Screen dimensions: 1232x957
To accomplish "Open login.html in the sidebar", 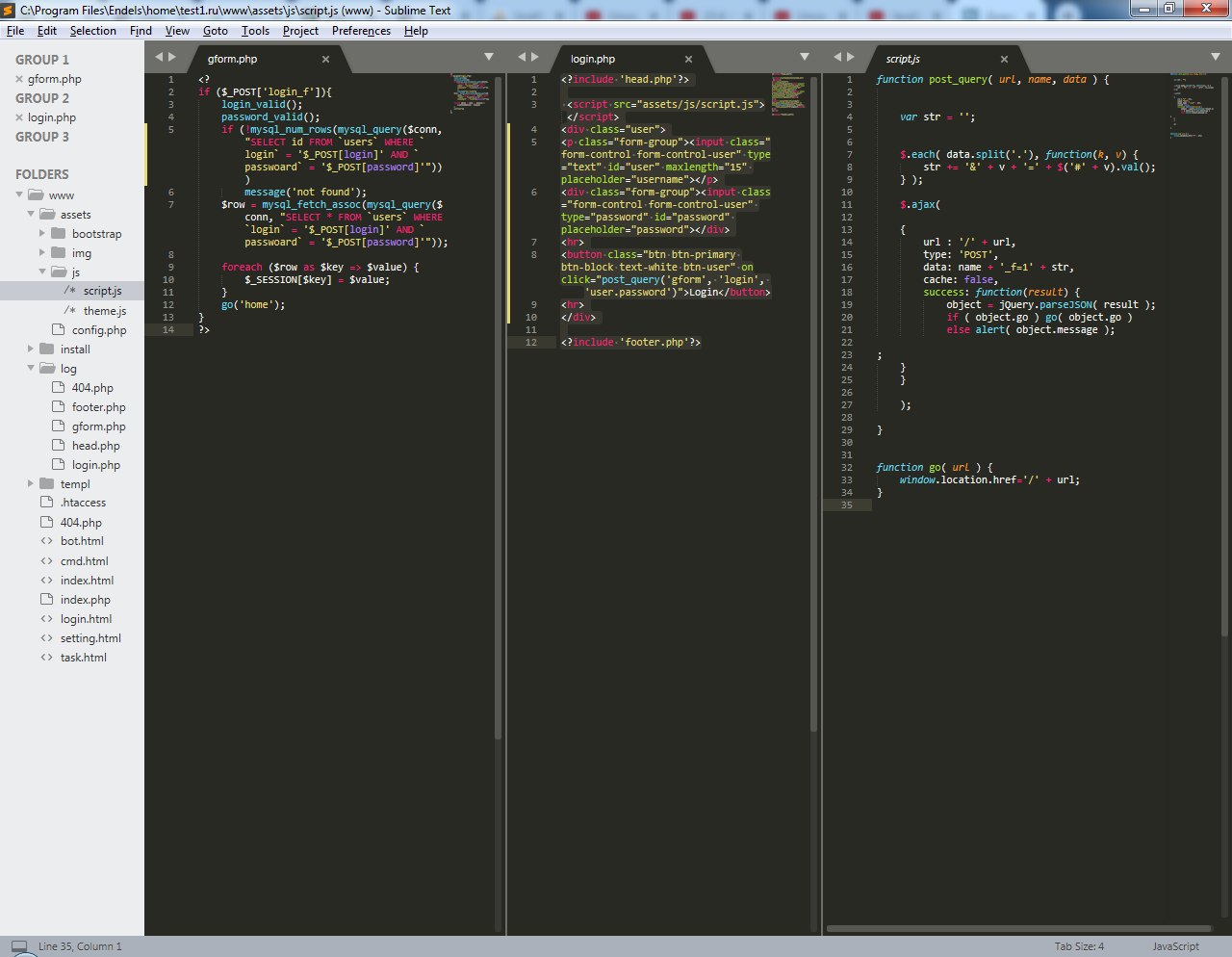I will (86, 619).
